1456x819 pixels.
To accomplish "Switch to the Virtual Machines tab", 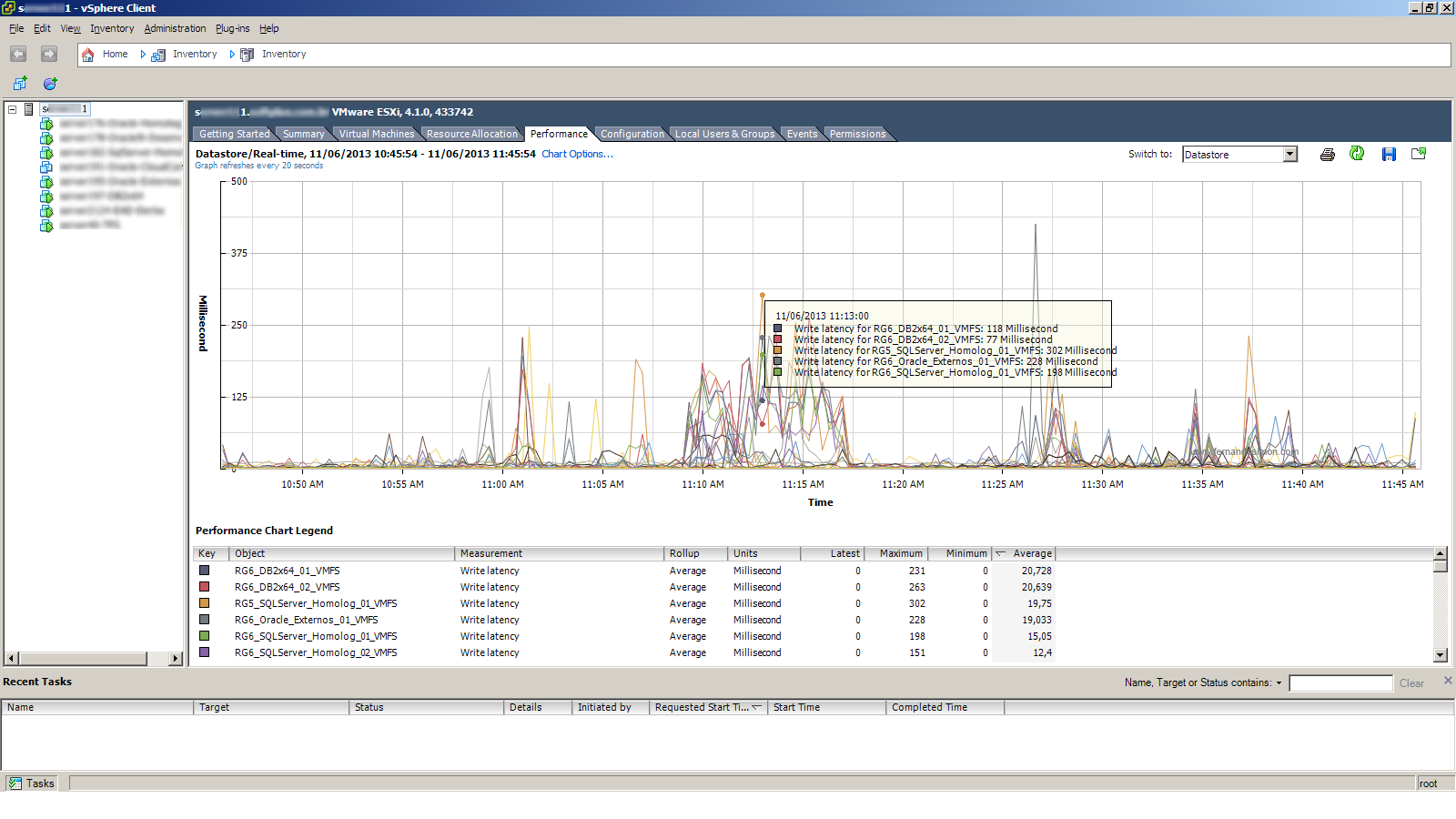I will [377, 134].
